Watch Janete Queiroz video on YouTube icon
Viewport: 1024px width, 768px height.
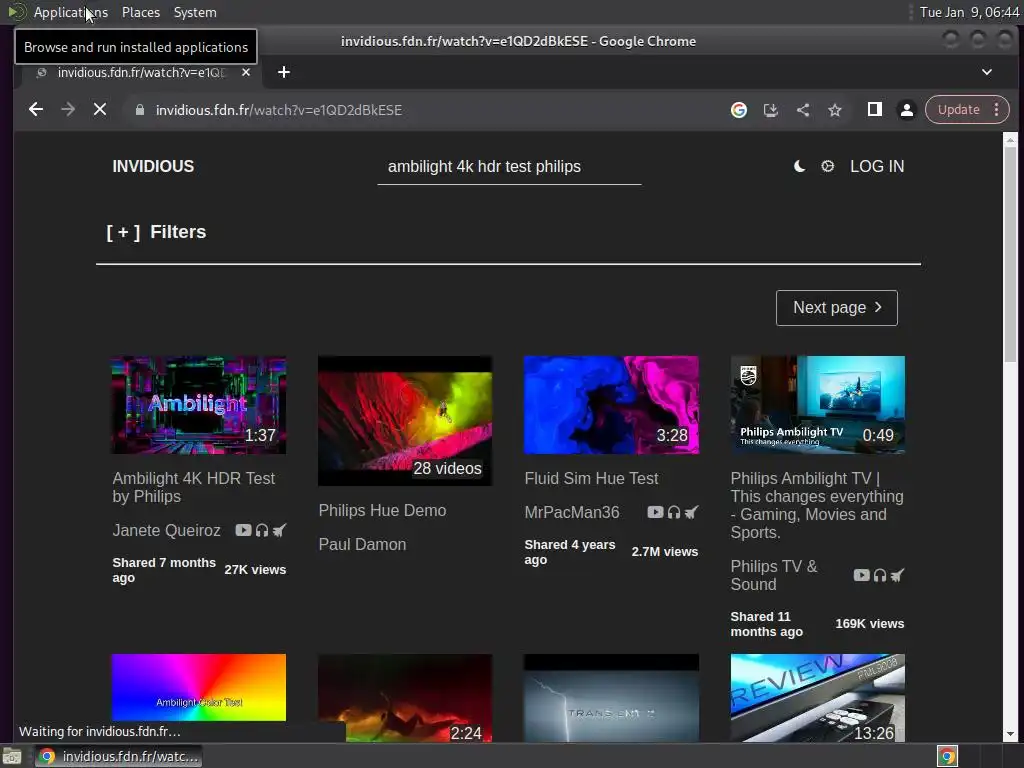coord(243,530)
